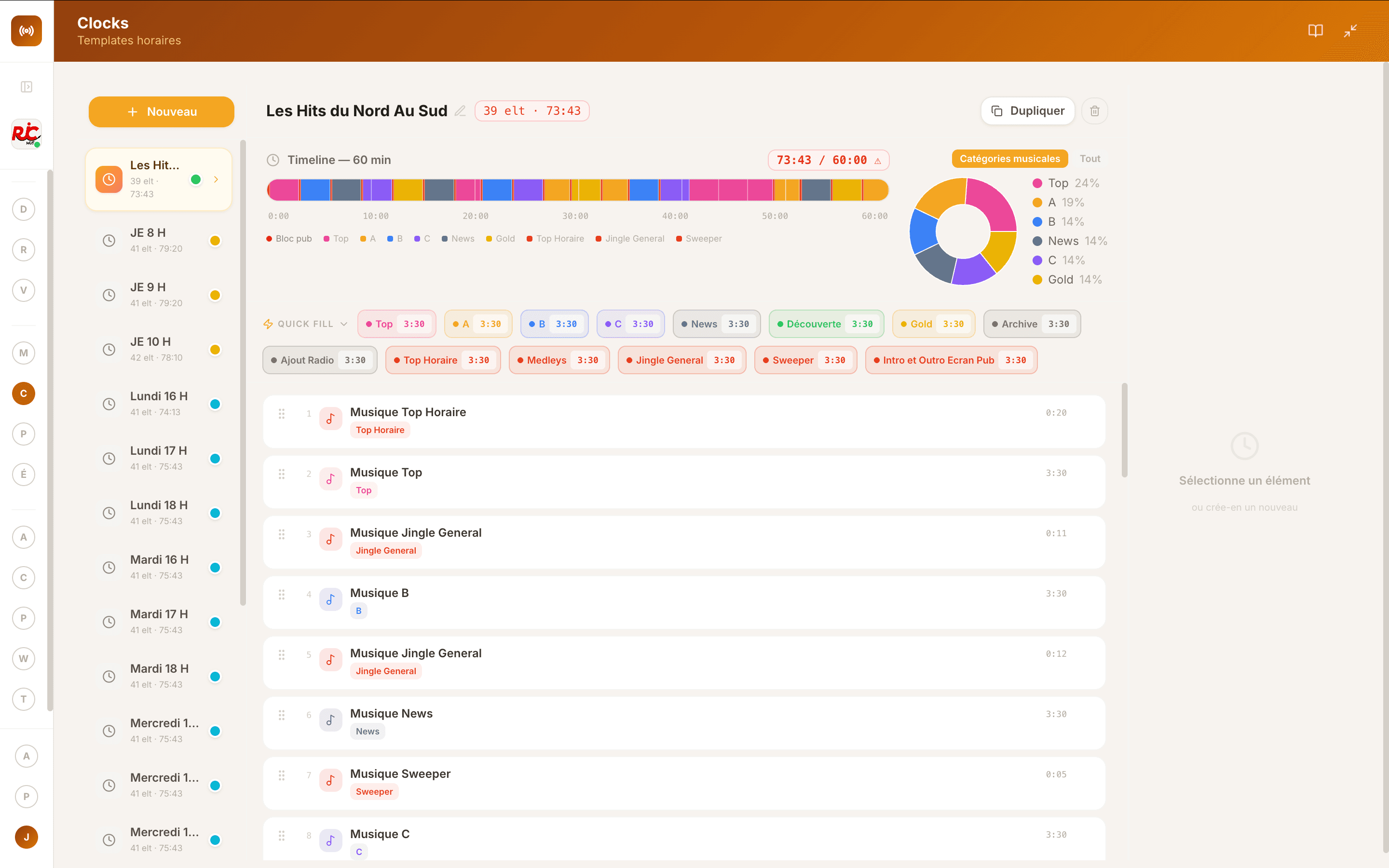
Task: Switch to Catégories musicales tab
Action: (x=1009, y=159)
